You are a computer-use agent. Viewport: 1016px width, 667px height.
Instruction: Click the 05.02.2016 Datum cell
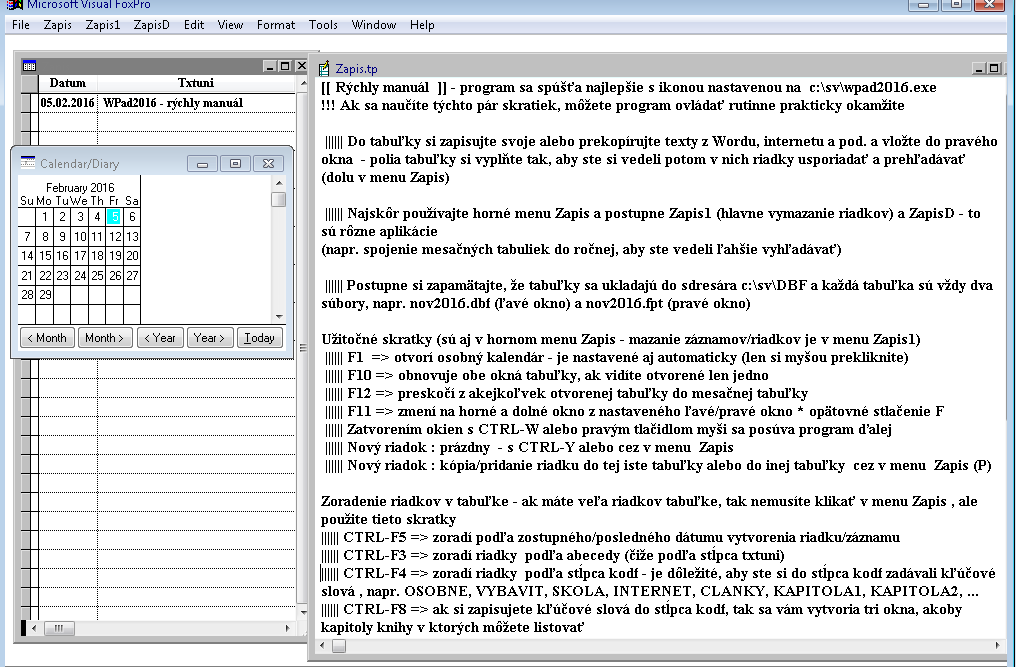click(x=67, y=103)
